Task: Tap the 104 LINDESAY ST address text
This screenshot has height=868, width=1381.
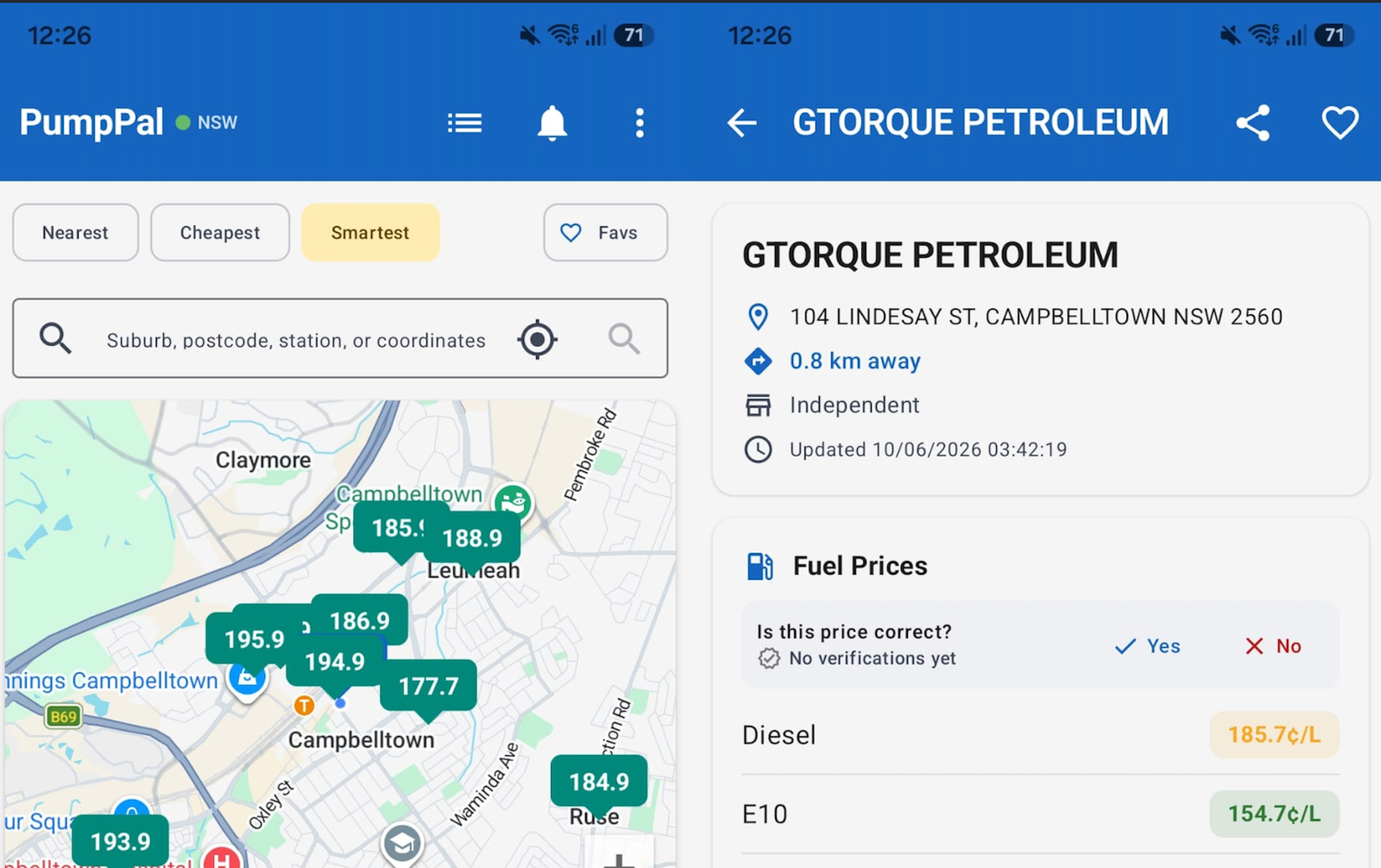Action: coord(1036,317)
